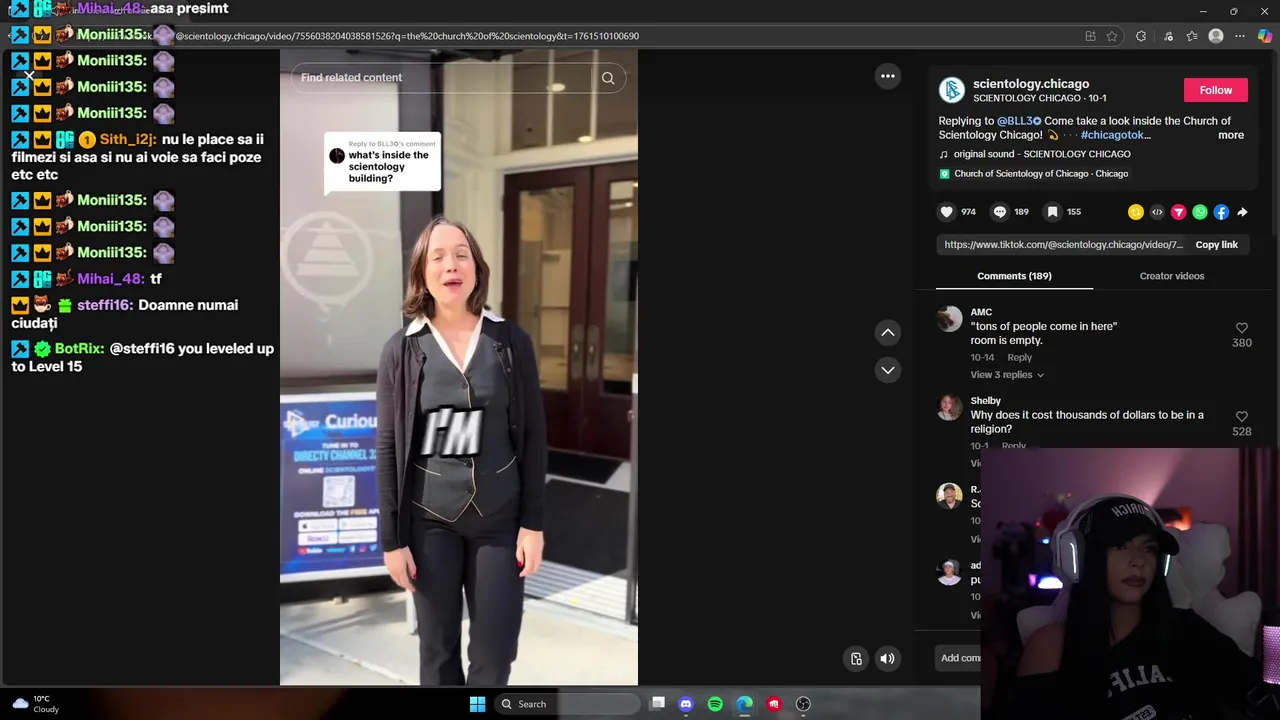Expand caption with the more link
1280x720 pixels.
point(1231,136)
